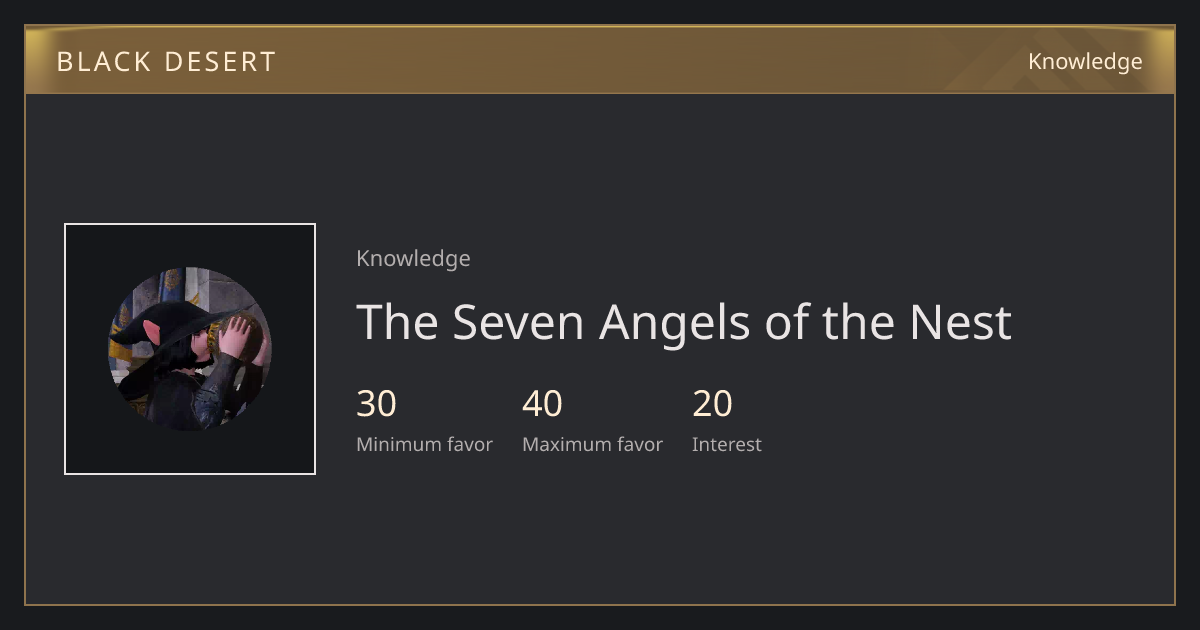Viewport: 1200px width, 630px height.
Task: Click the small Knowledge category label
Action: coord(413,259)
